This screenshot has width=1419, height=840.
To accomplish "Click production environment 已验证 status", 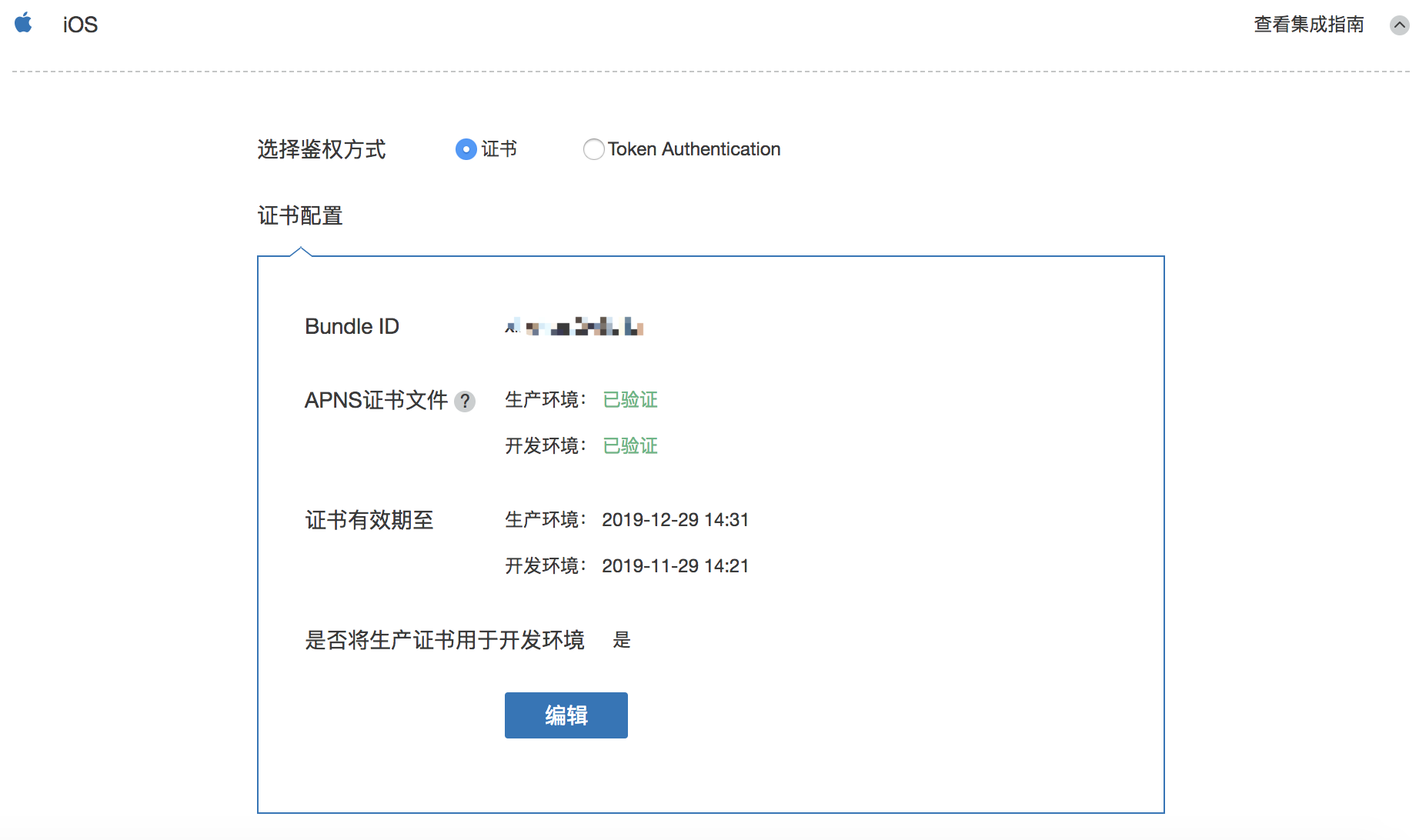I will (630, 400).
